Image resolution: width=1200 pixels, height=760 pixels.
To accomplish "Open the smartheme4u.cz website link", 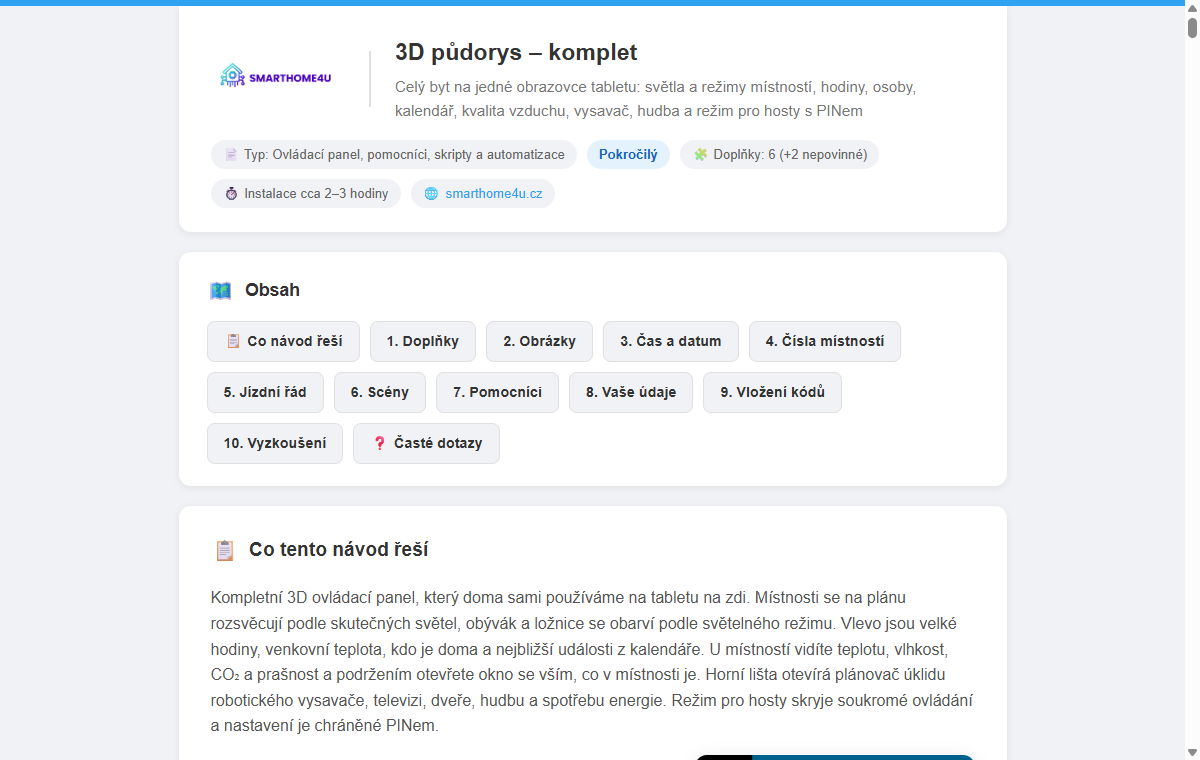I will click(x=494, y=194).
